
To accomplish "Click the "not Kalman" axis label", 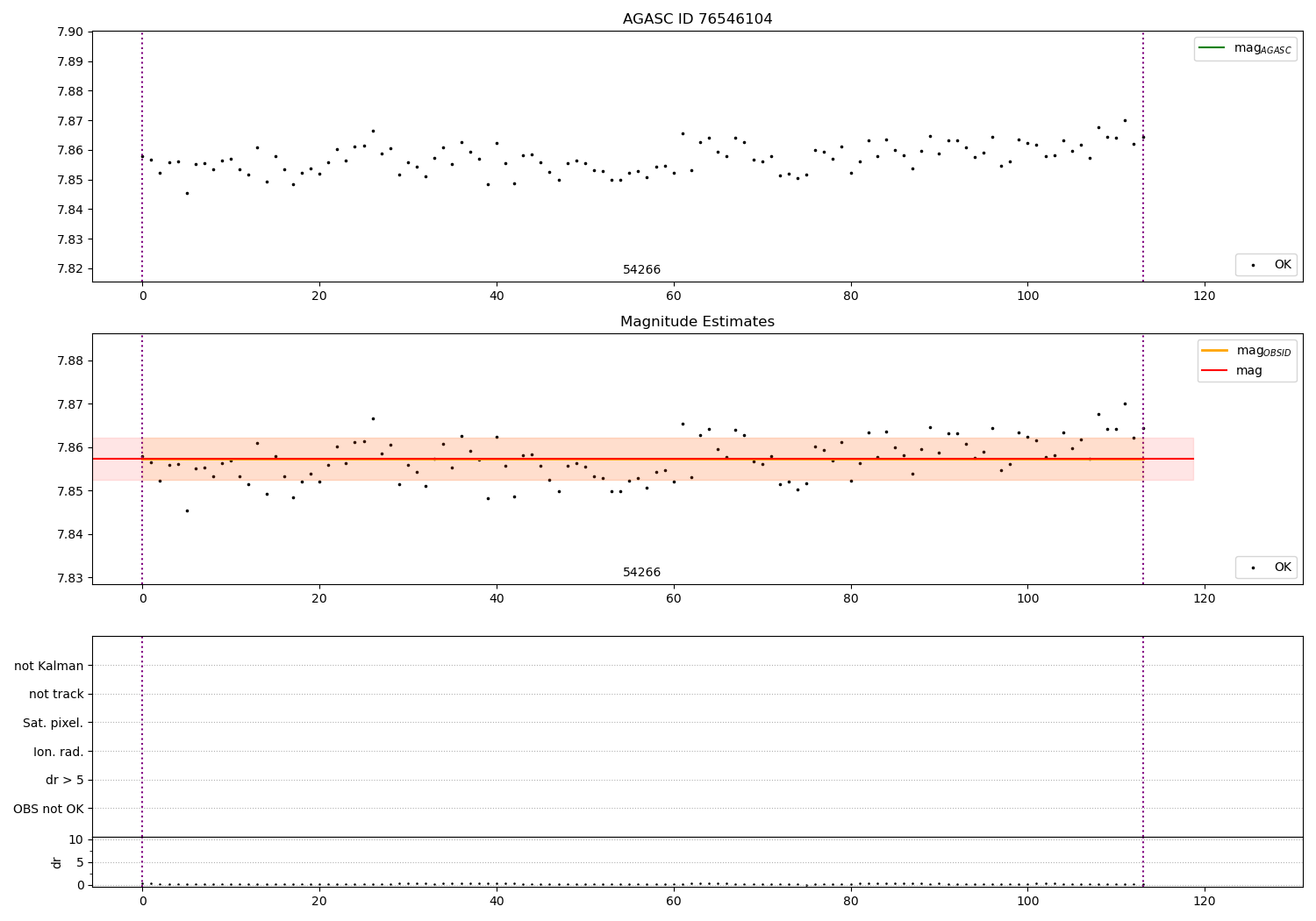I will [49, 666].
